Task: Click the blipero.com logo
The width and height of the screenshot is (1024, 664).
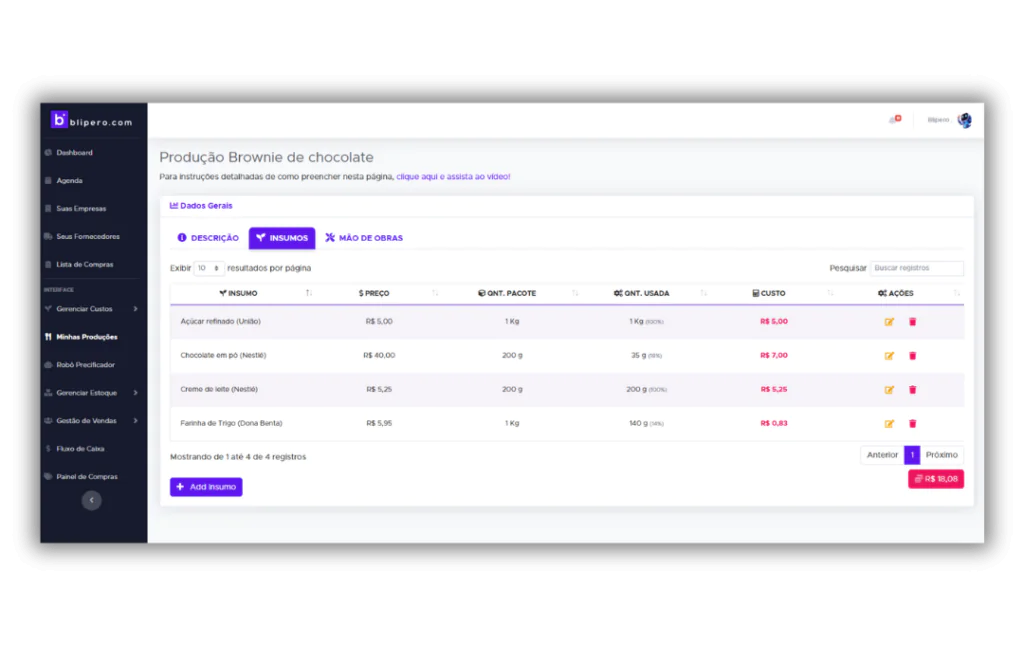Action: point(91,121)
